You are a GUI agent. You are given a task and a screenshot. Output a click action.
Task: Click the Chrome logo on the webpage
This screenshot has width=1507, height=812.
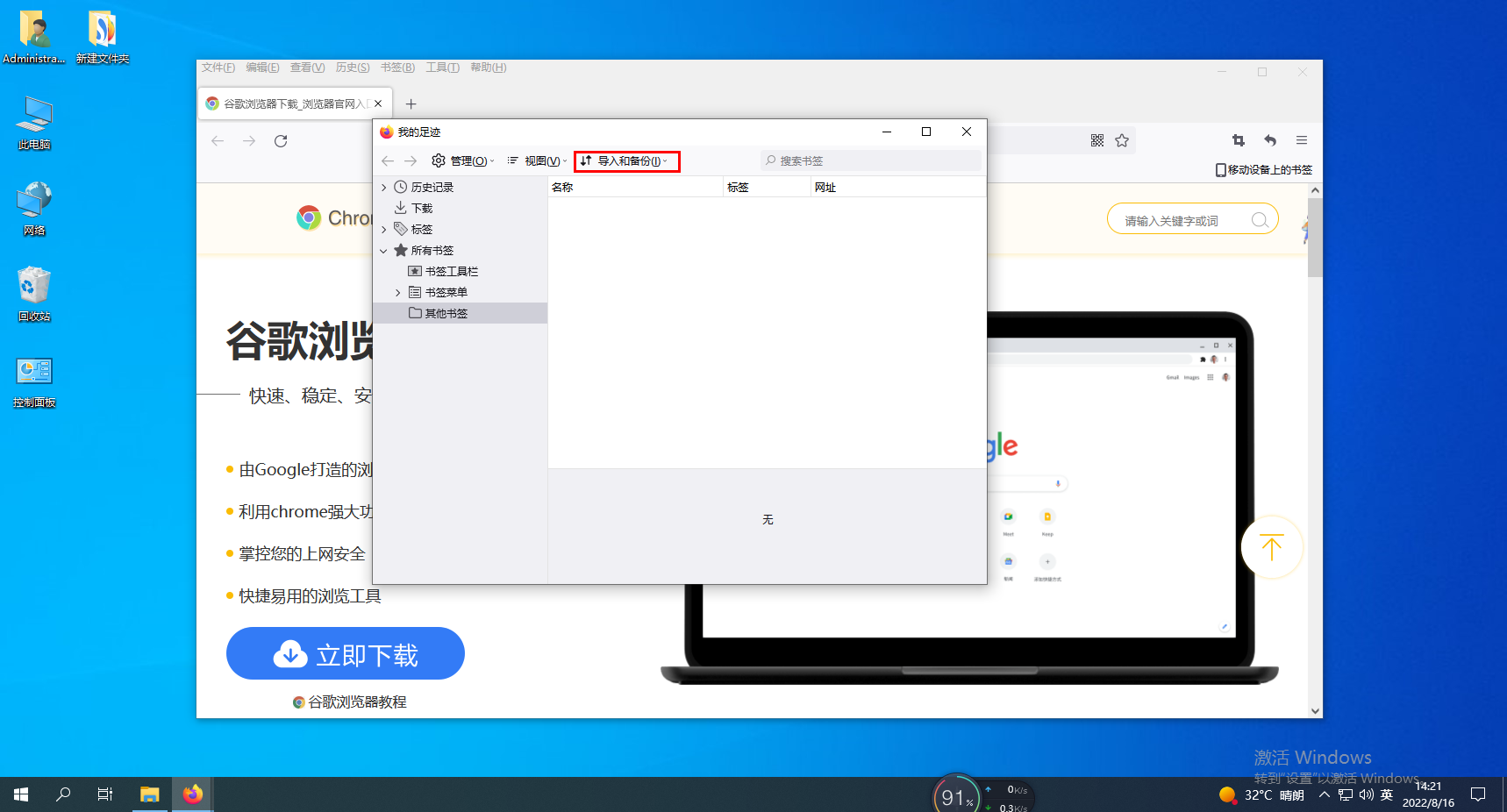(309, 217)
